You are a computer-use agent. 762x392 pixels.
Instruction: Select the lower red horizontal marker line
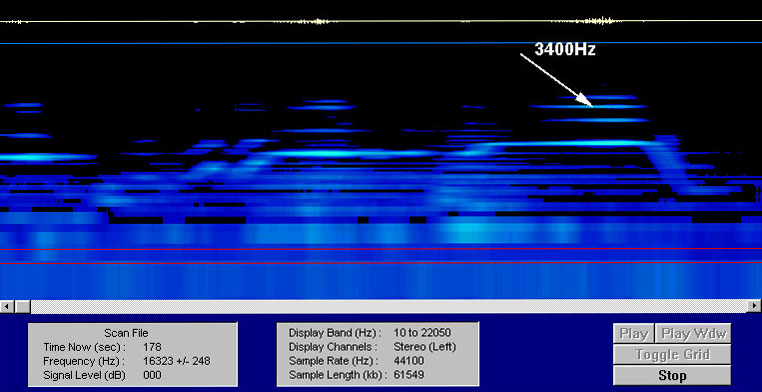[381, 263]
